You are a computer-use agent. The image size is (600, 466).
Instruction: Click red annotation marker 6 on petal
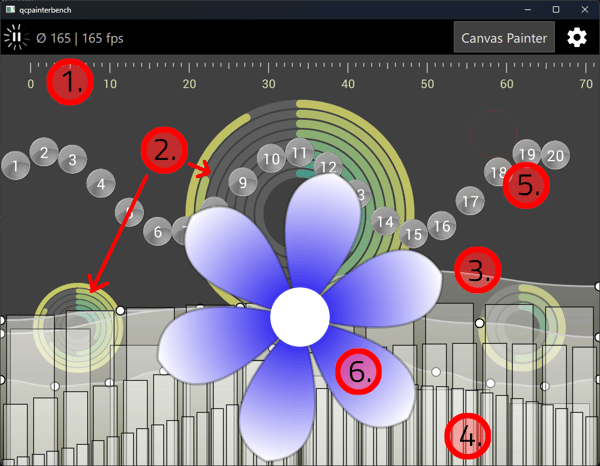pos(359,371)
